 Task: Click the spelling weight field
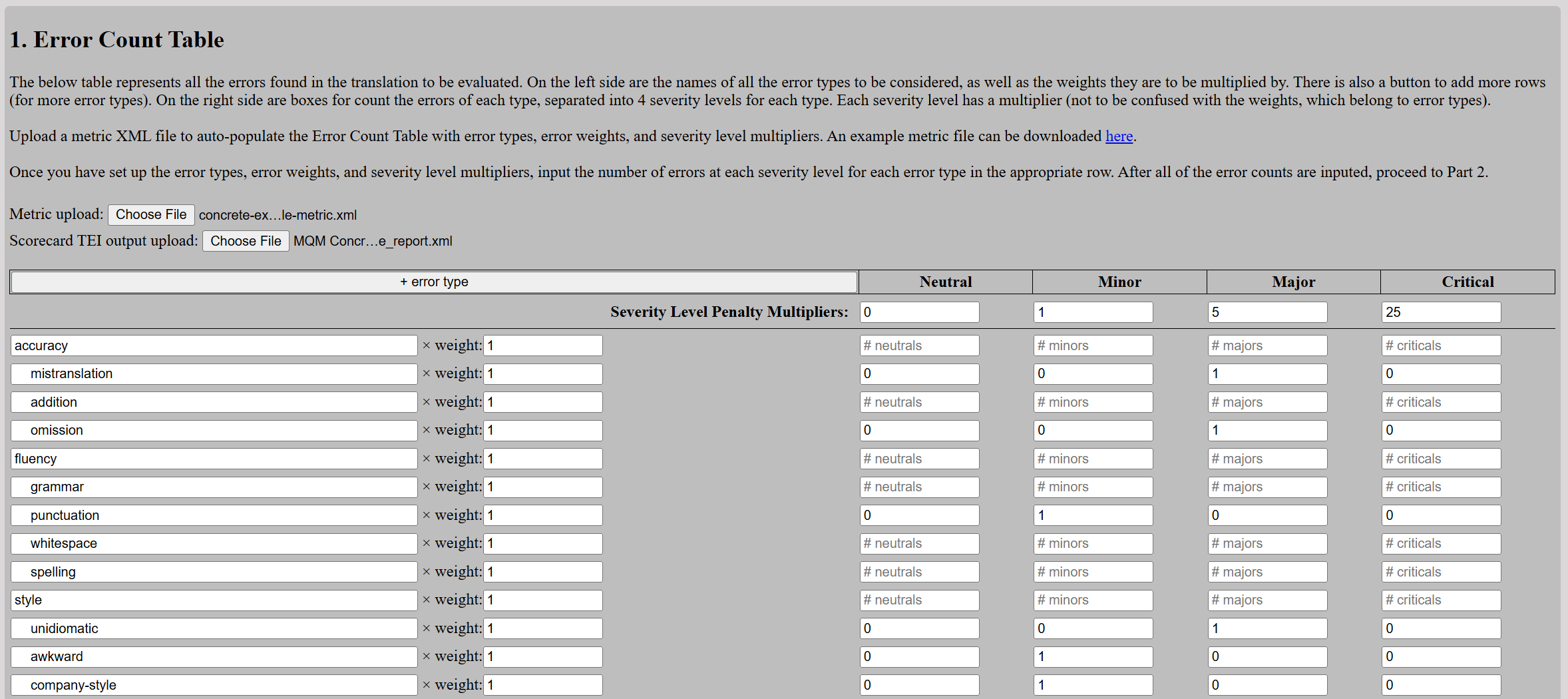coord(543,572)
